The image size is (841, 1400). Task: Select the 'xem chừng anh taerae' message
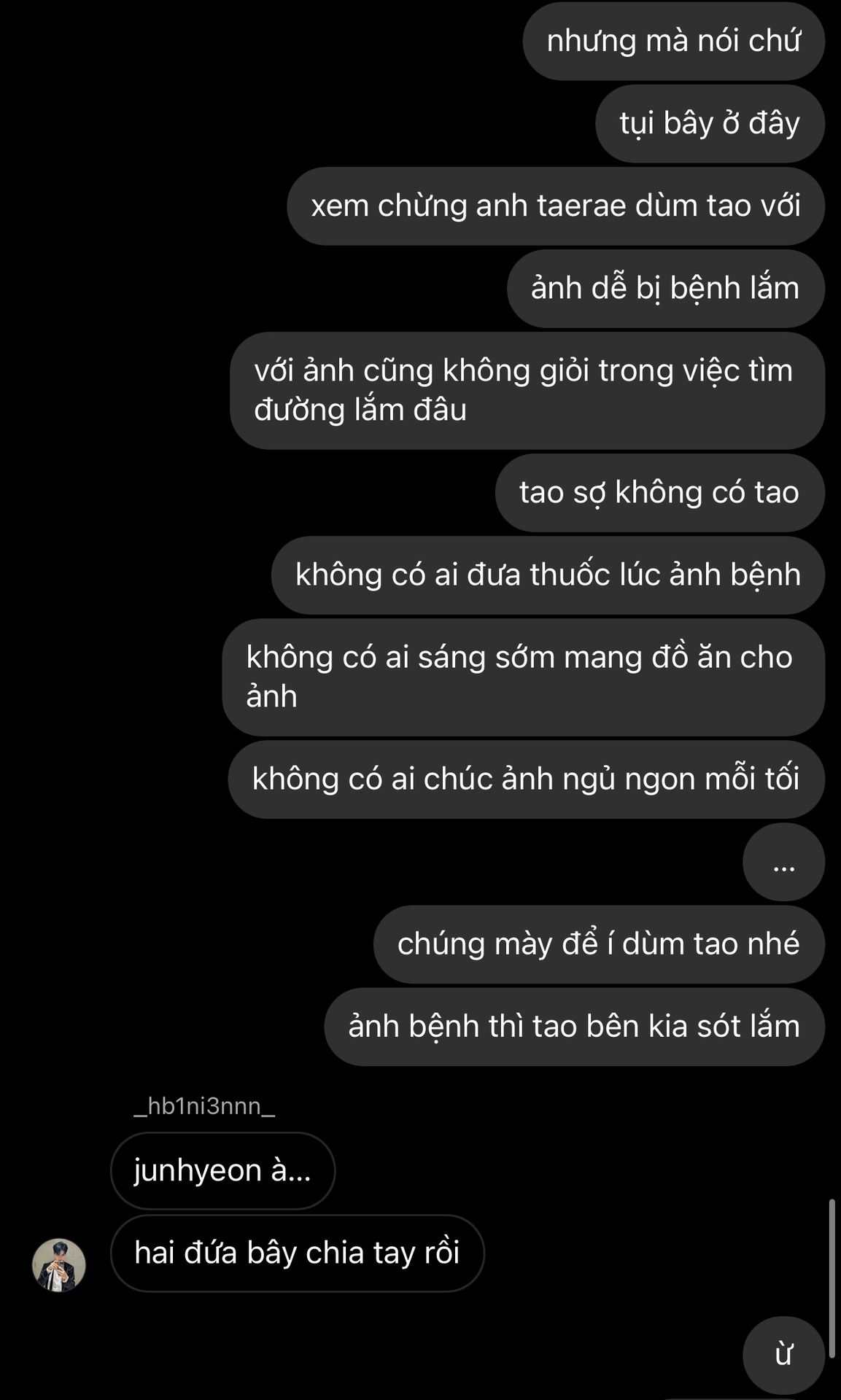[x=556, y=206]
